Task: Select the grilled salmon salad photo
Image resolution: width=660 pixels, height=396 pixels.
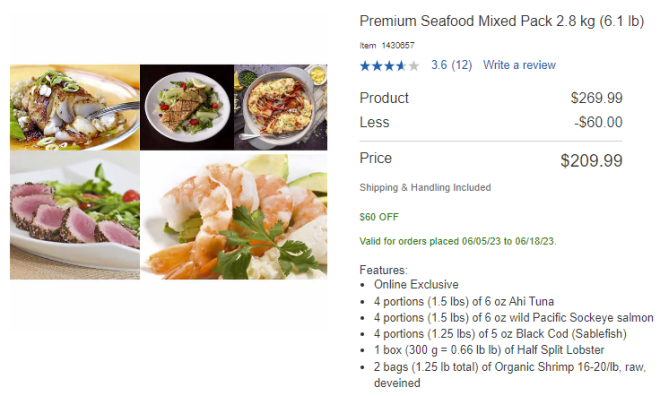Action: pyautogui.click(x=187, y=107)
